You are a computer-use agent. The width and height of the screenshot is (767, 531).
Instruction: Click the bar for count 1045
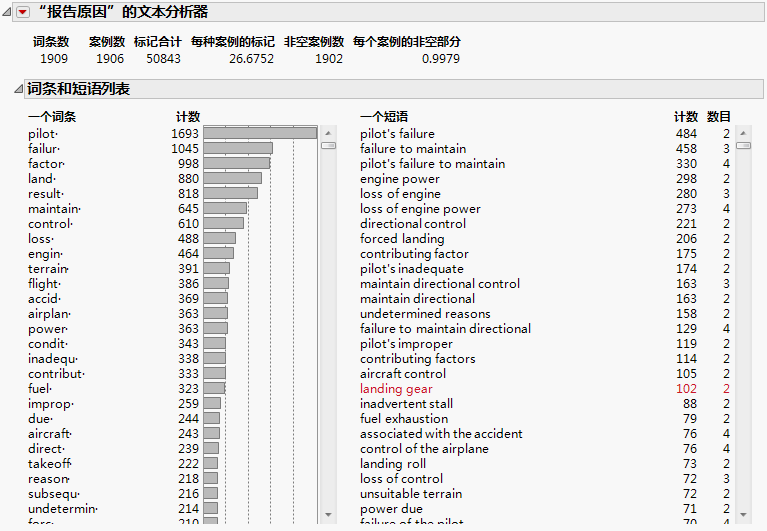tap(238, 149)
